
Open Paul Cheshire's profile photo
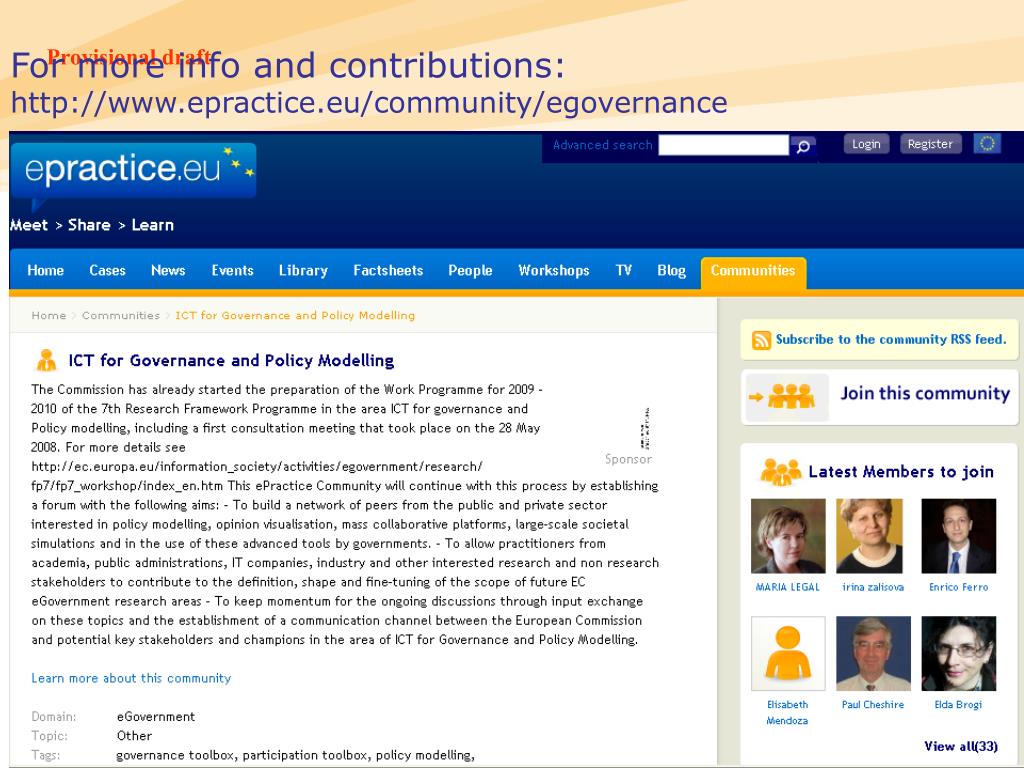tap(873, 654)
